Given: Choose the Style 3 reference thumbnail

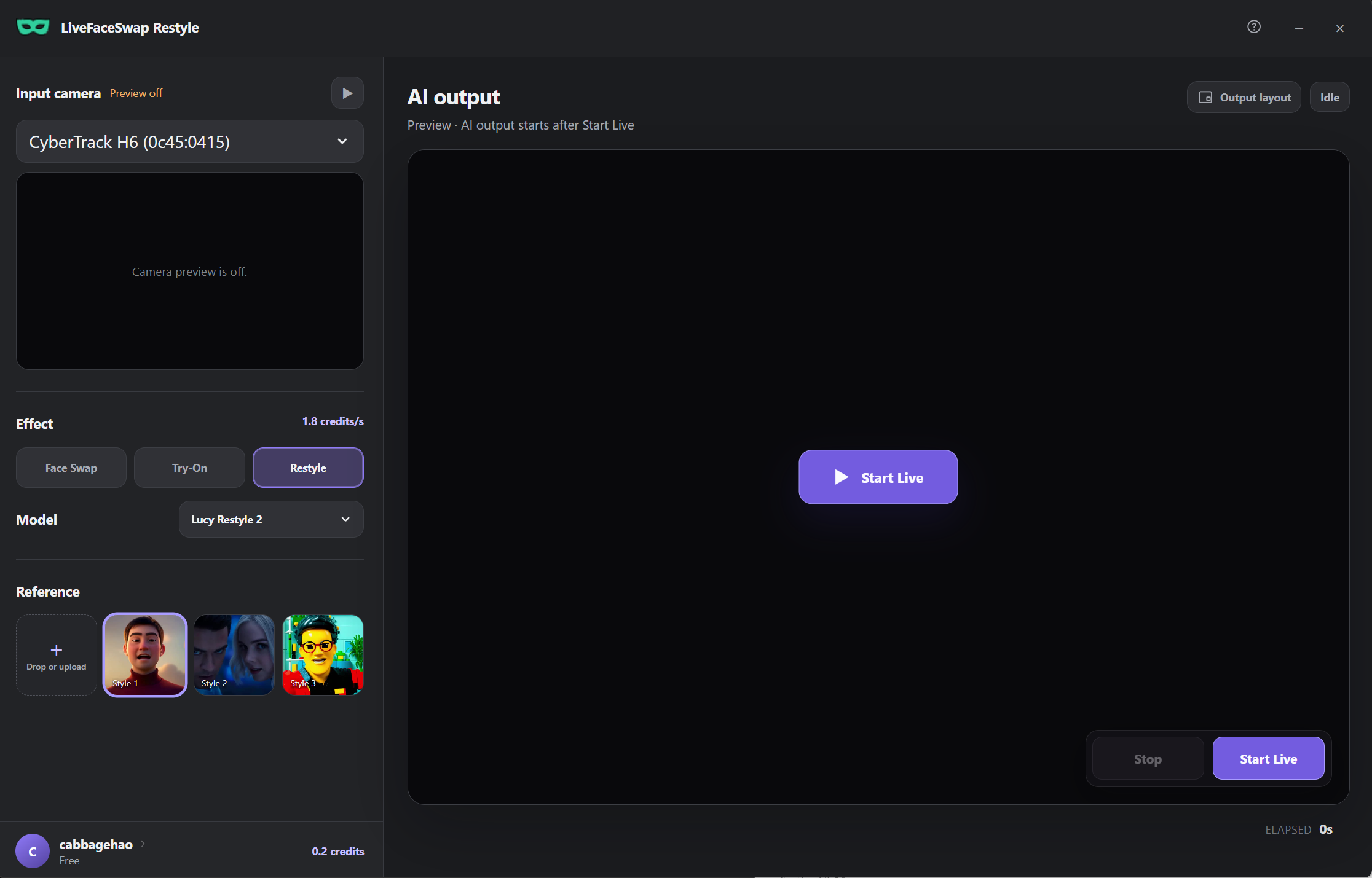Looking at the screenshot, I should click(x=323, y=655).
